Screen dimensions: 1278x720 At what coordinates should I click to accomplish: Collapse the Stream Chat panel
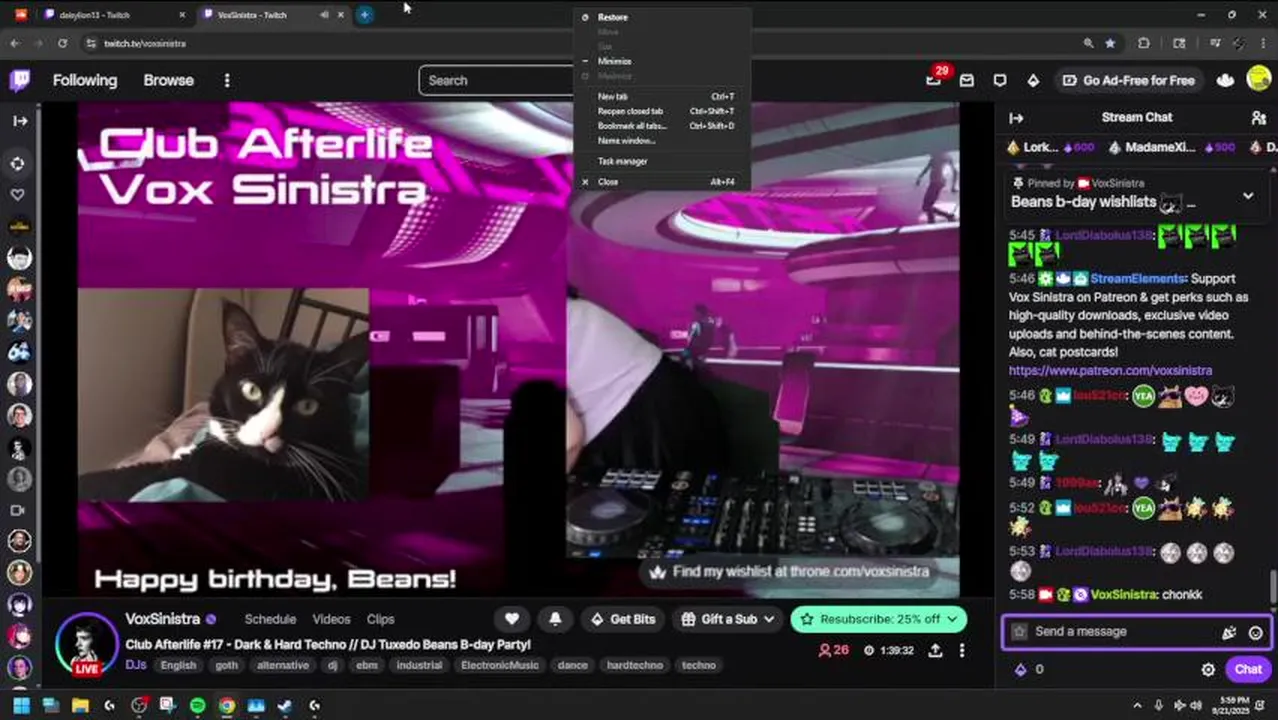pyautogui.click(x=1016, y=118)
